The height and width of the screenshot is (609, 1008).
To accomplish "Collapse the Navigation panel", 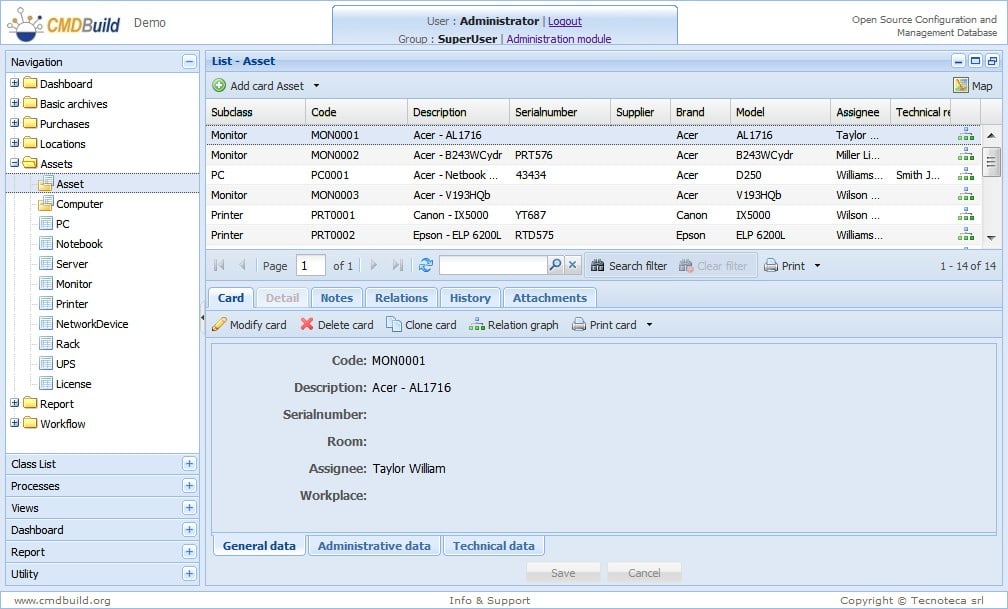I will pyautogui.click(x=189, y=62).
